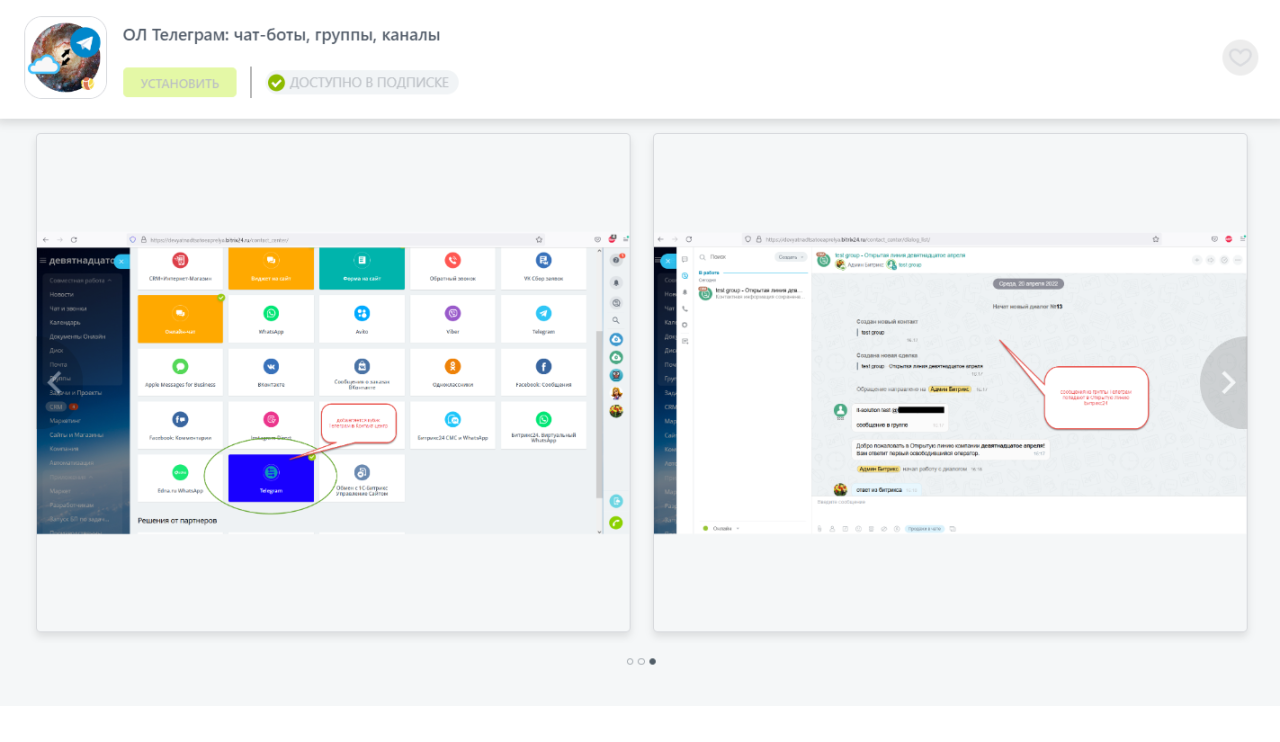The width and height of the screenshot is (1280, 742).
Task: Go to the previous screenshot with the left arrow
Action: point(54,382)
